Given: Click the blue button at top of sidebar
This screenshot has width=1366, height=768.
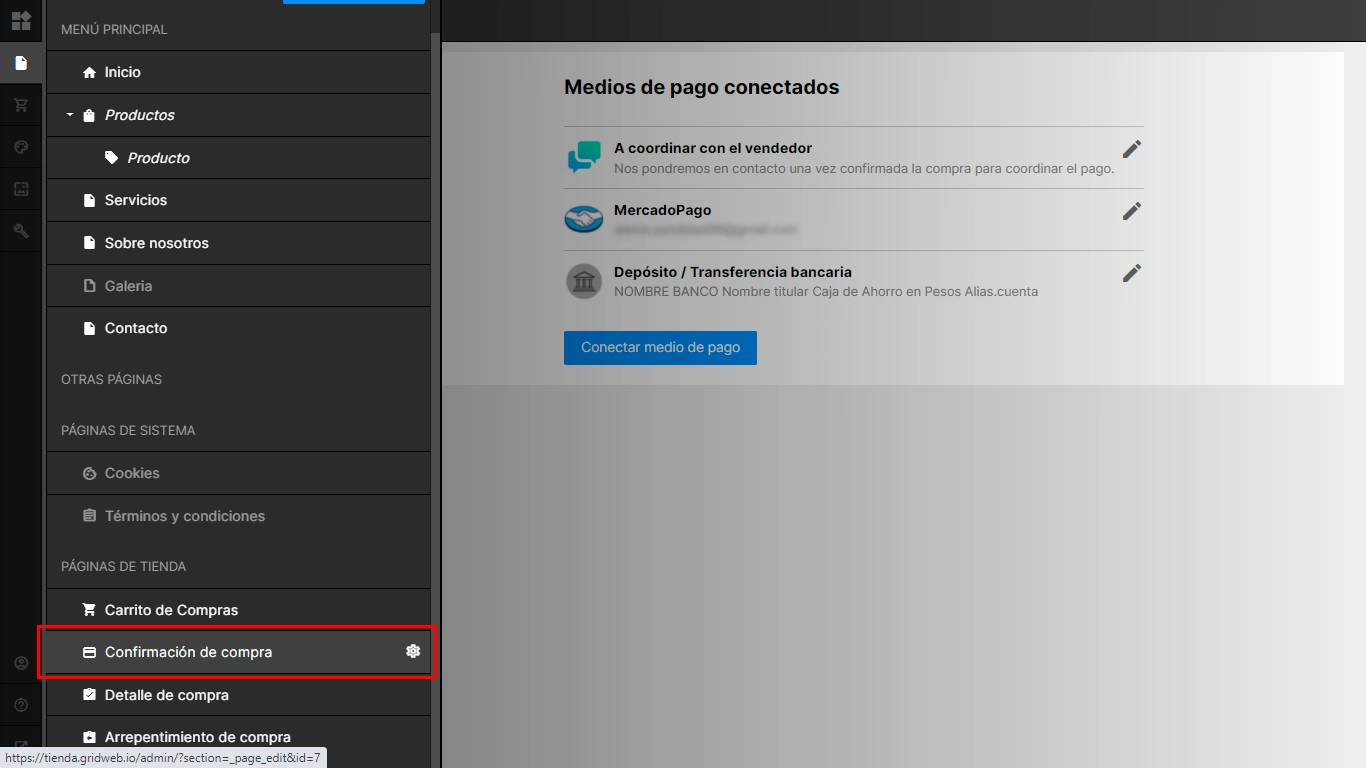Looking at the screenshot, I should 354,2.
